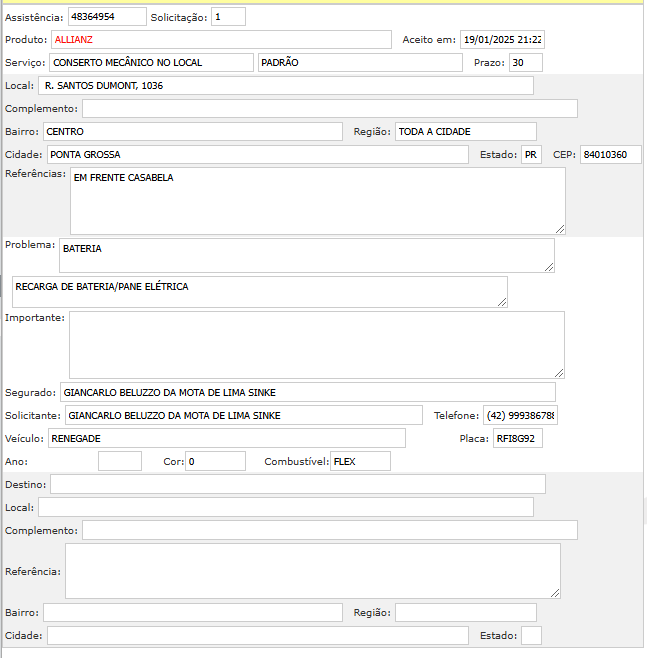This screenshot has width=647, height=658.
Task: Grab the Importante text area resize handle
Action: point(559,373)
